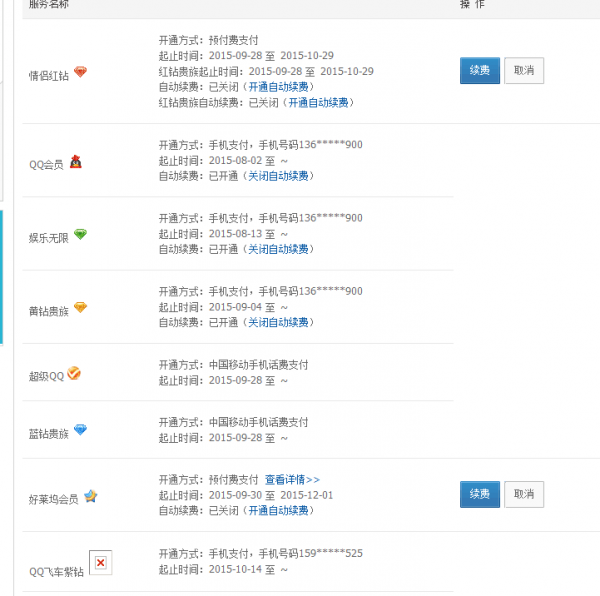The image size is (600, 596).
Task: Select the 情侣红钻 service name
Action: point(49,76)
